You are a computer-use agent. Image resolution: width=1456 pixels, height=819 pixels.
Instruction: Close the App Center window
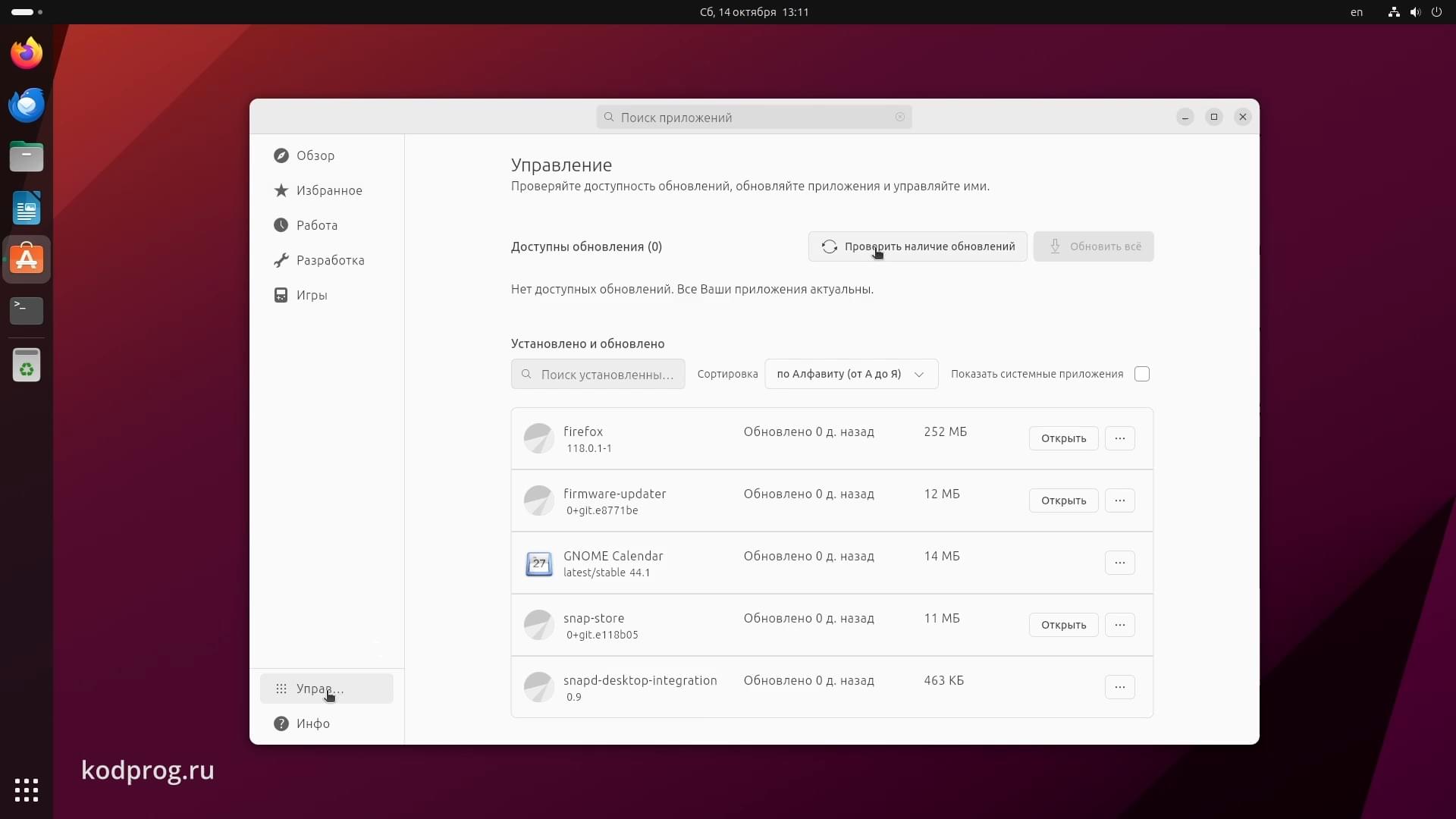(x=1243, y=117)
